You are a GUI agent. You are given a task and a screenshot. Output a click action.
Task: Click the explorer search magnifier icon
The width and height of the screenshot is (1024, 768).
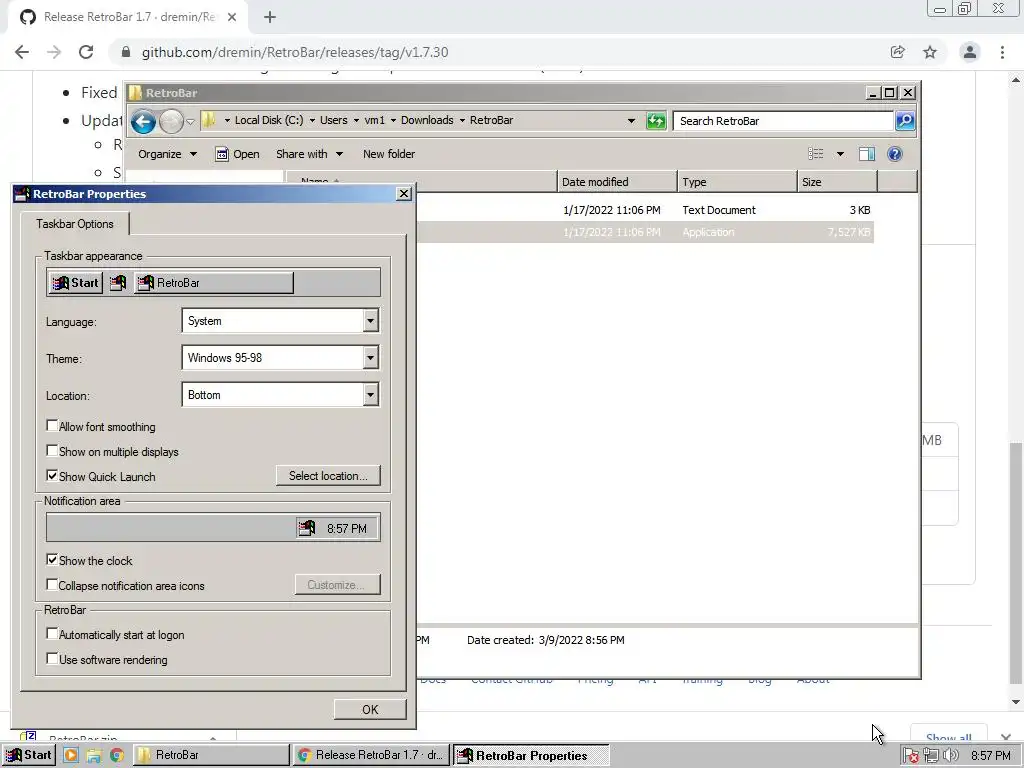(904, 121)
